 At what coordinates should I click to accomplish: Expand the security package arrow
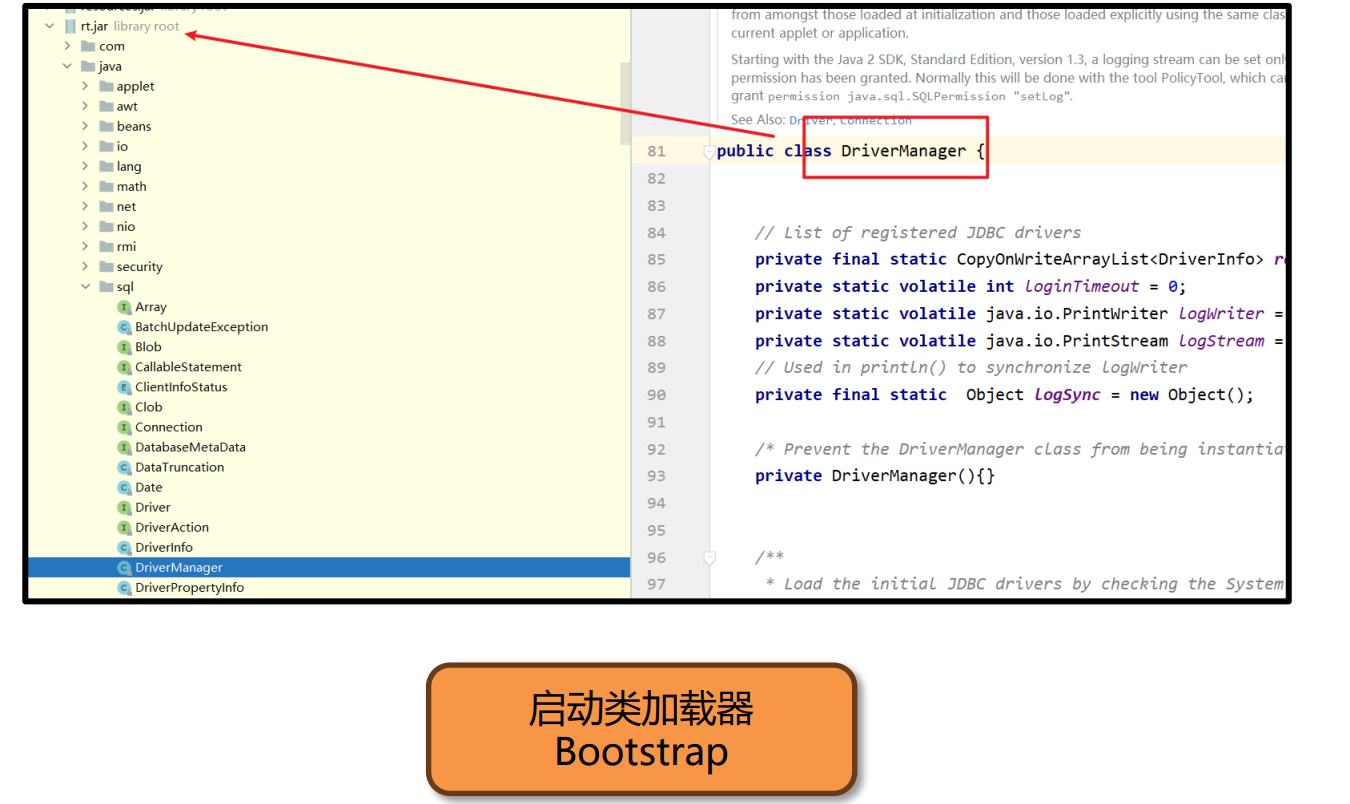tap(86, 266)
